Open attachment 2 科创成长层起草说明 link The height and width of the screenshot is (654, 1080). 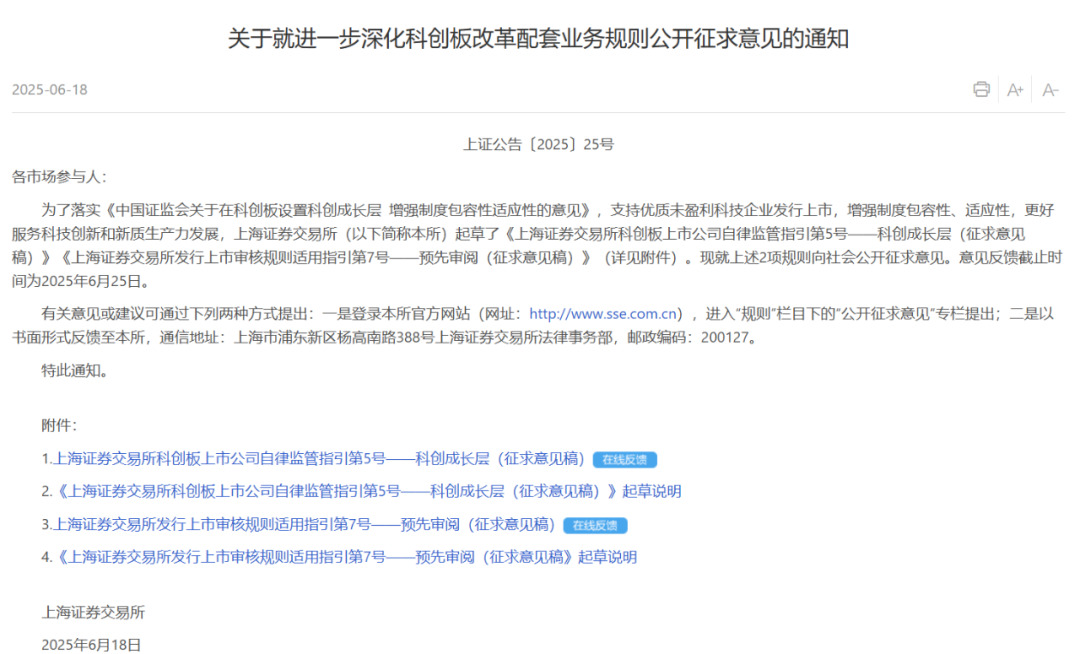tap(367, 492)
